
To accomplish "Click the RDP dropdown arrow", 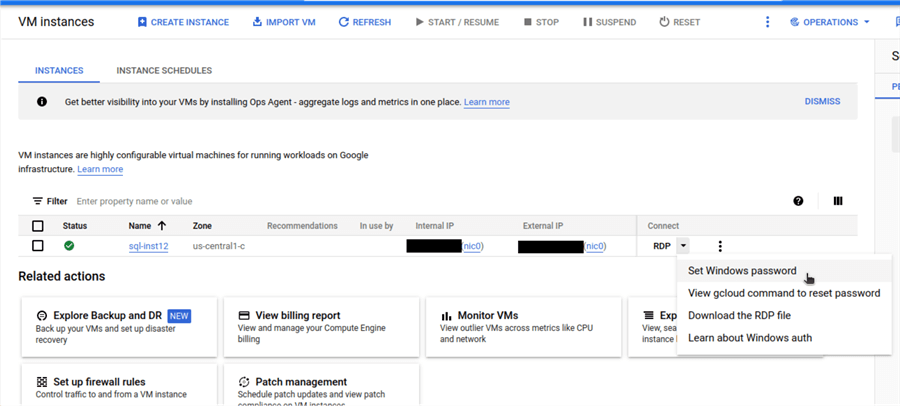I will (x=683, y=246).
